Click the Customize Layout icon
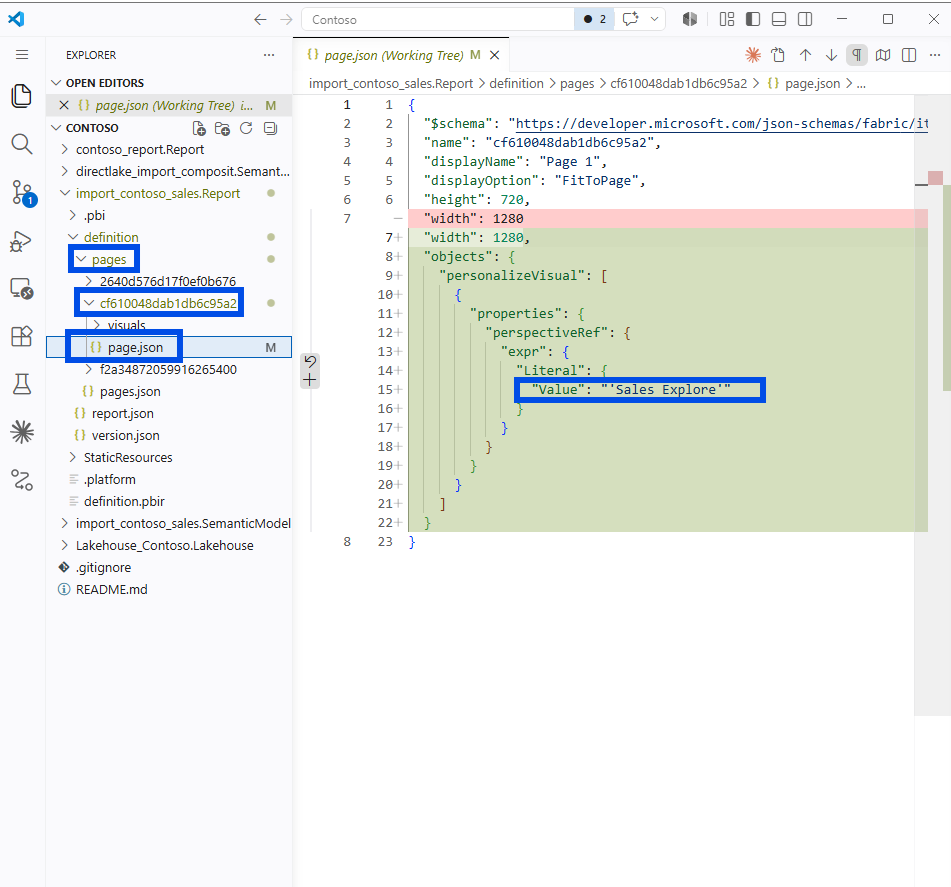 coord(727,19)
